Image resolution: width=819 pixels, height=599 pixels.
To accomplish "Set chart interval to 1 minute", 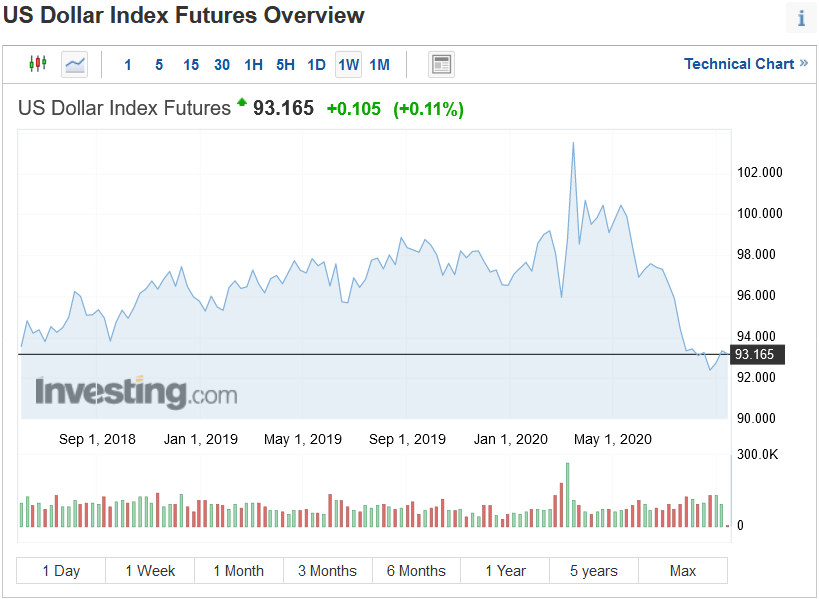I will click(128, 65).
